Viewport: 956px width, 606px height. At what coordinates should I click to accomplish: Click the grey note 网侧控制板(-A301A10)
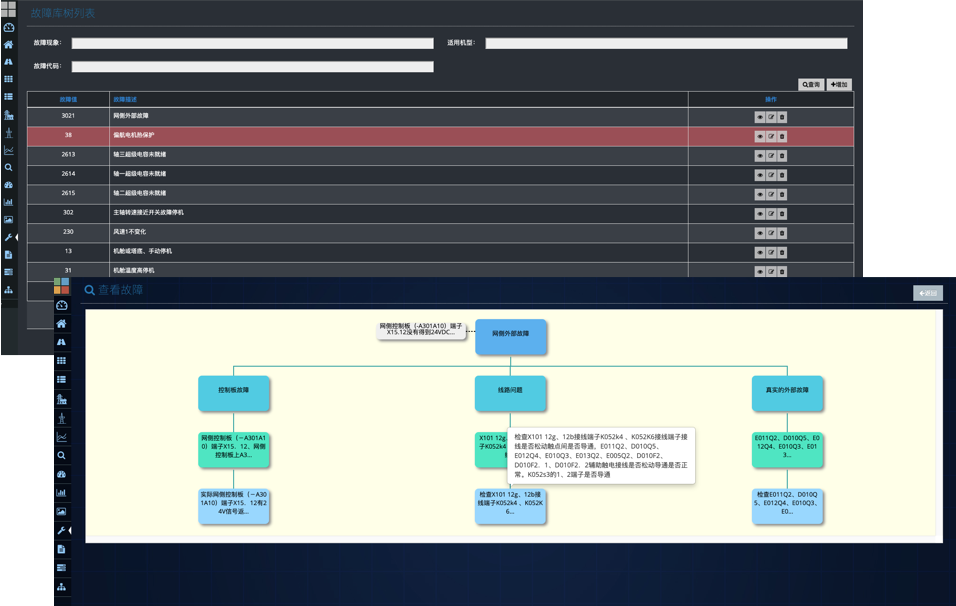421,330
